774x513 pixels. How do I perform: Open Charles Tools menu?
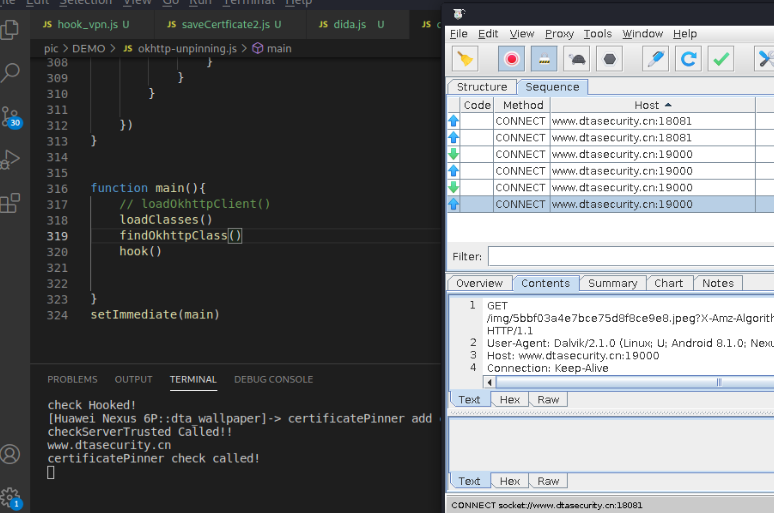click(x=597, y=34)
